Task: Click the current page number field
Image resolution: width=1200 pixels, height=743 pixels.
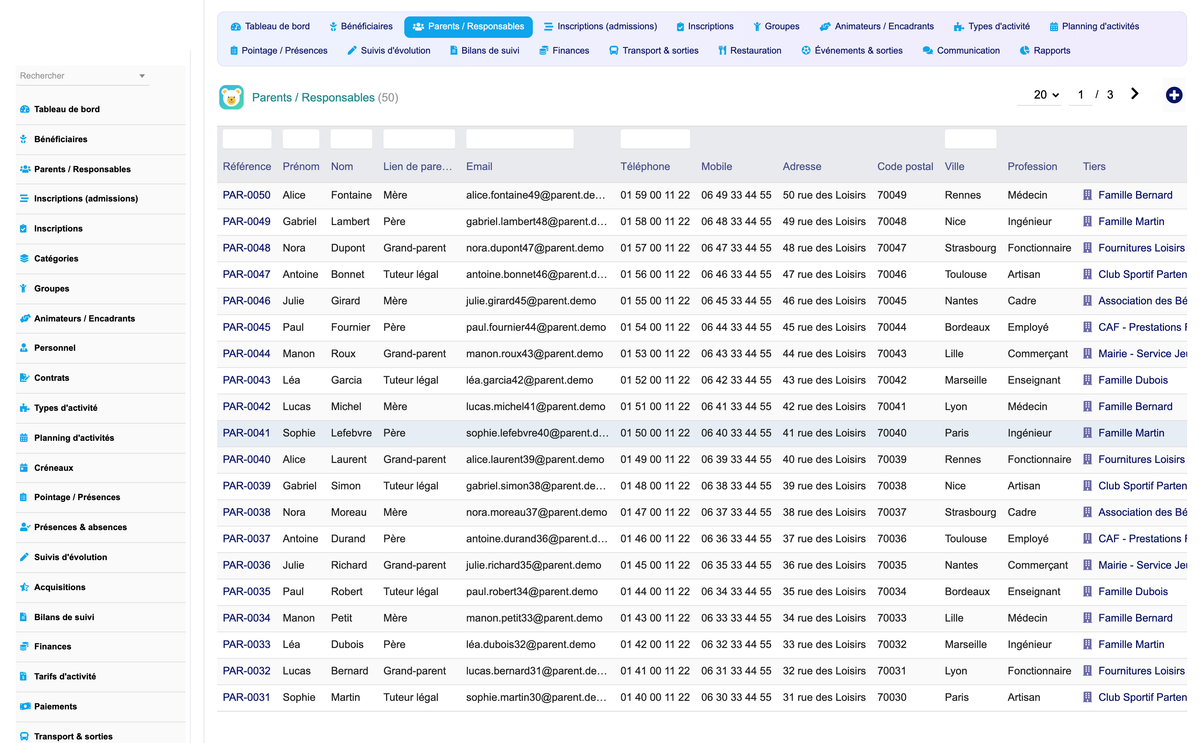Action: [1080, 94]
